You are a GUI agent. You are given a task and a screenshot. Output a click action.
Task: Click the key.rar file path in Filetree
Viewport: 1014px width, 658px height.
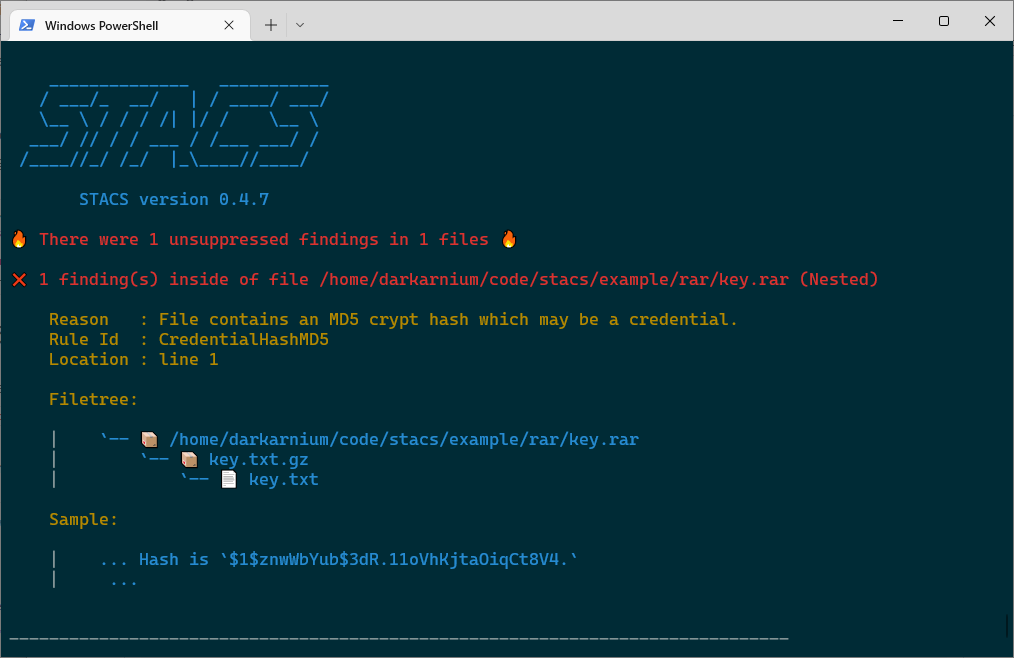pyautogui.click(x=404, y=439)
